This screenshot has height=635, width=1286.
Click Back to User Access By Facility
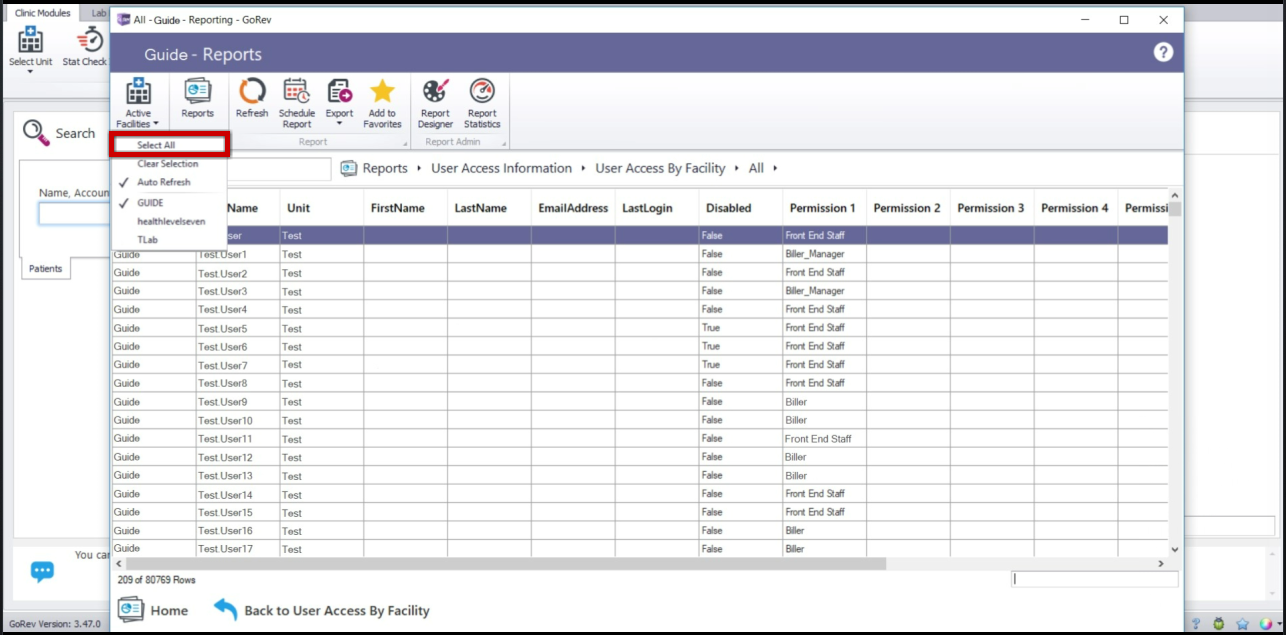322,610
